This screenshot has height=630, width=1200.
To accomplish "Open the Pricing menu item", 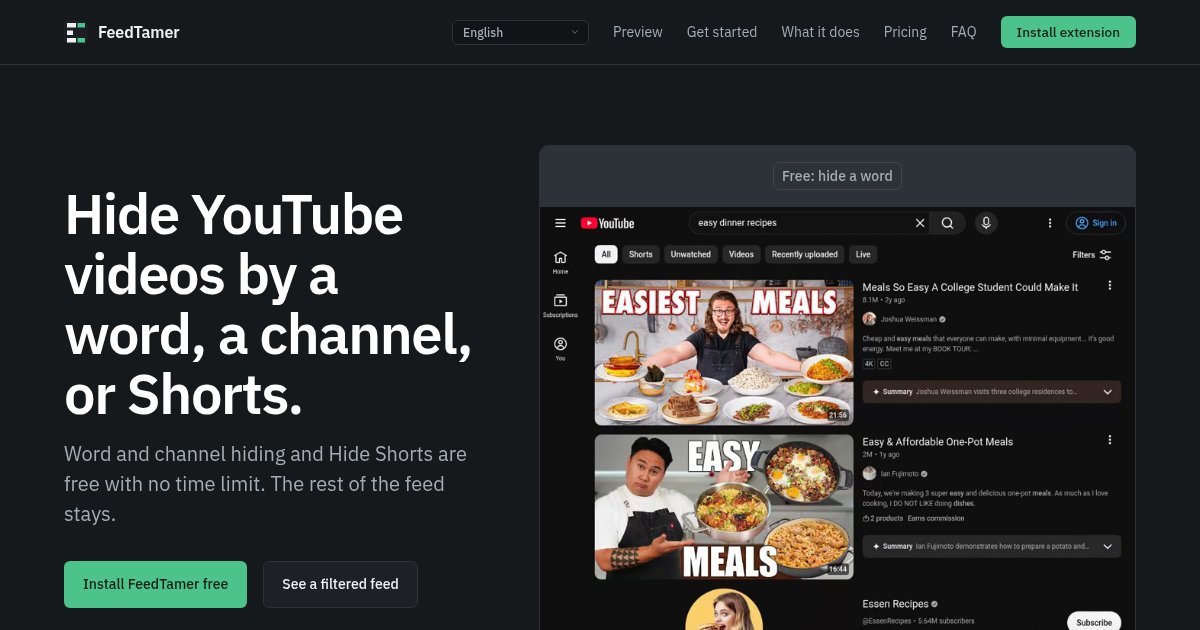I will [x=905, y=32].
